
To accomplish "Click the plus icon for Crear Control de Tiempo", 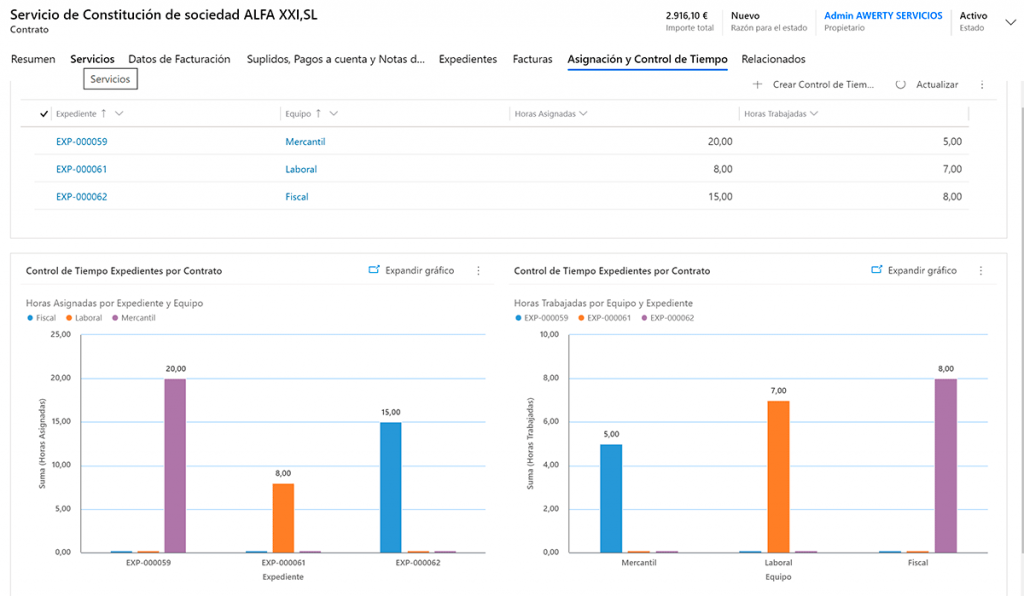I will tap(757, 85).
